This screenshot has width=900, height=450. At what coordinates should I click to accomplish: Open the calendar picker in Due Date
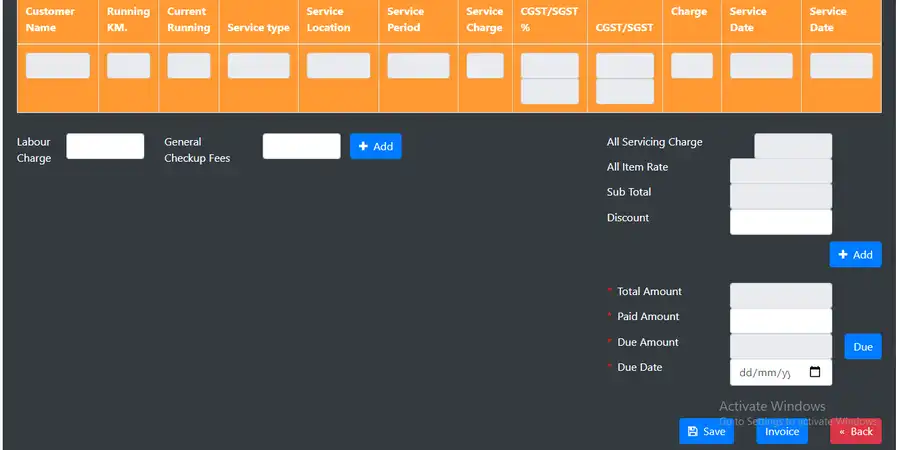click(814, 373)
